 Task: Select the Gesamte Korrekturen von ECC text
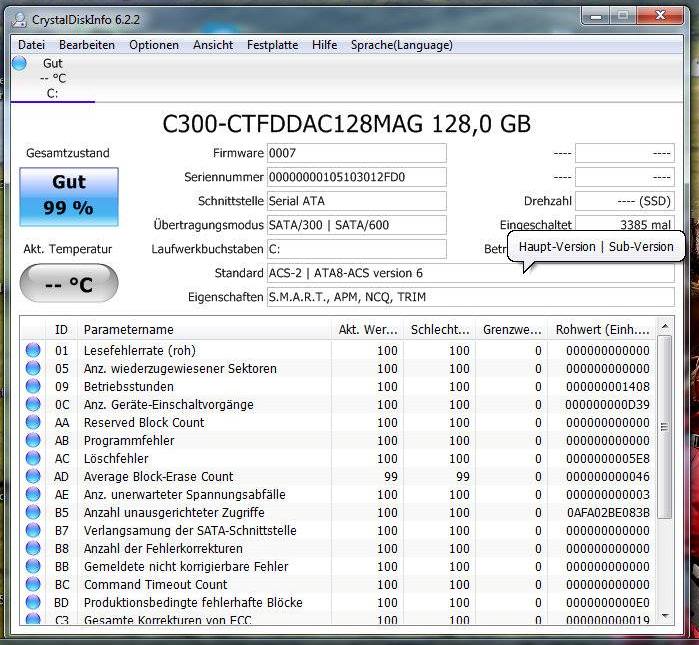click(x=168, y=620)
